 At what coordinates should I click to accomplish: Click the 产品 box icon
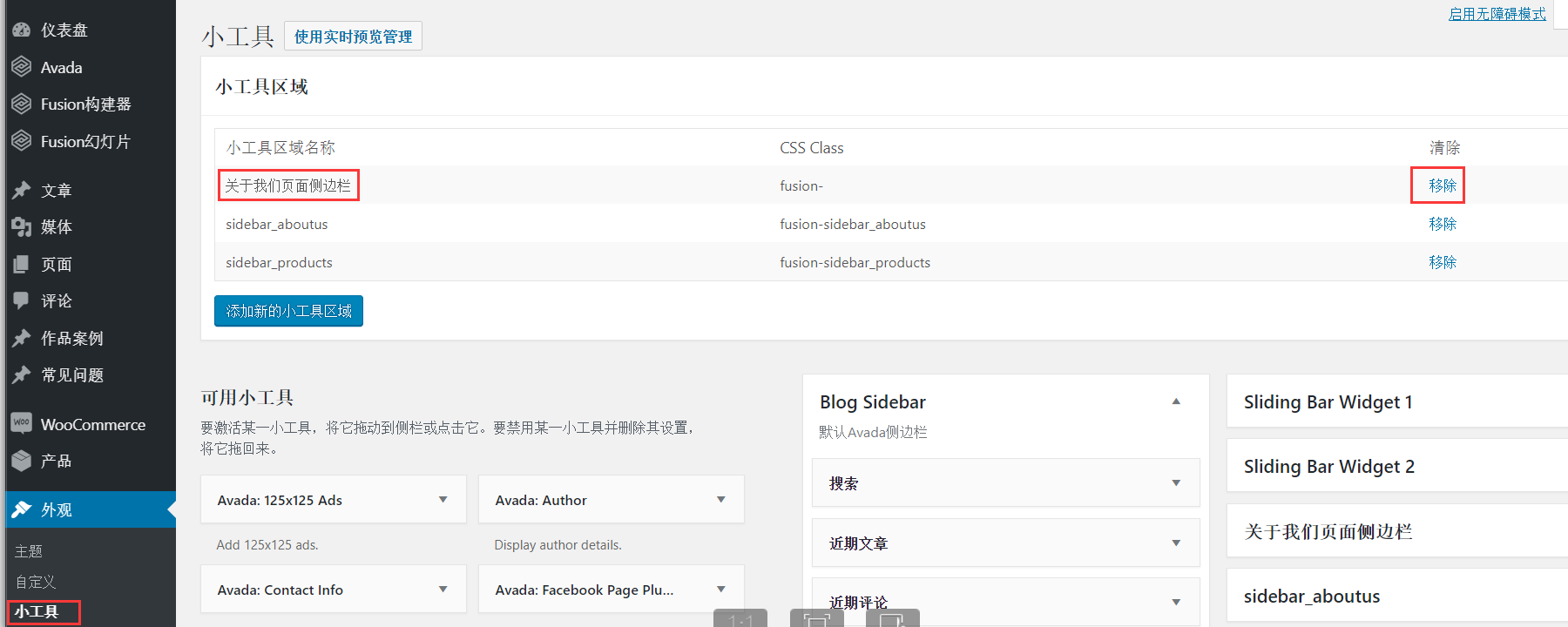(x=22, y=461)
